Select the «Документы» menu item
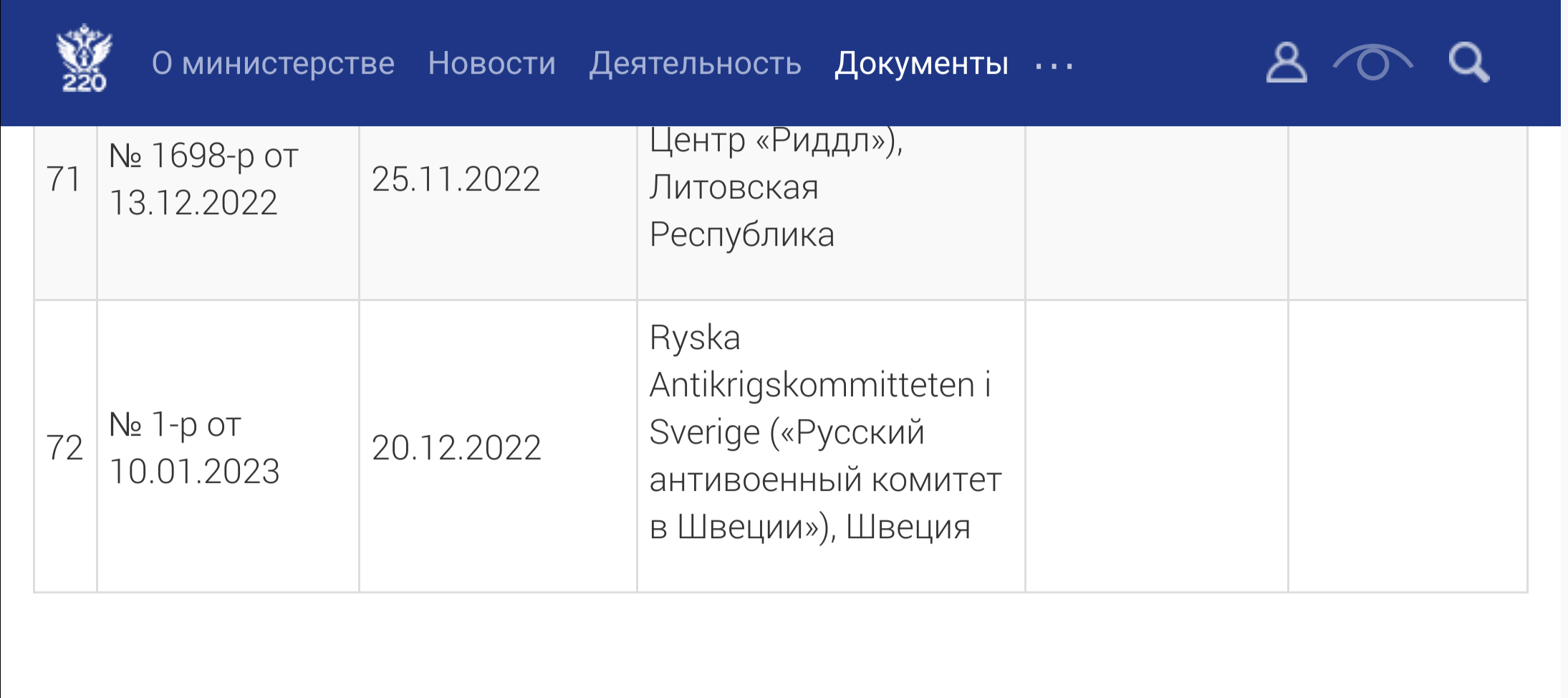The image size is (1568, 698). click(921, 63)
